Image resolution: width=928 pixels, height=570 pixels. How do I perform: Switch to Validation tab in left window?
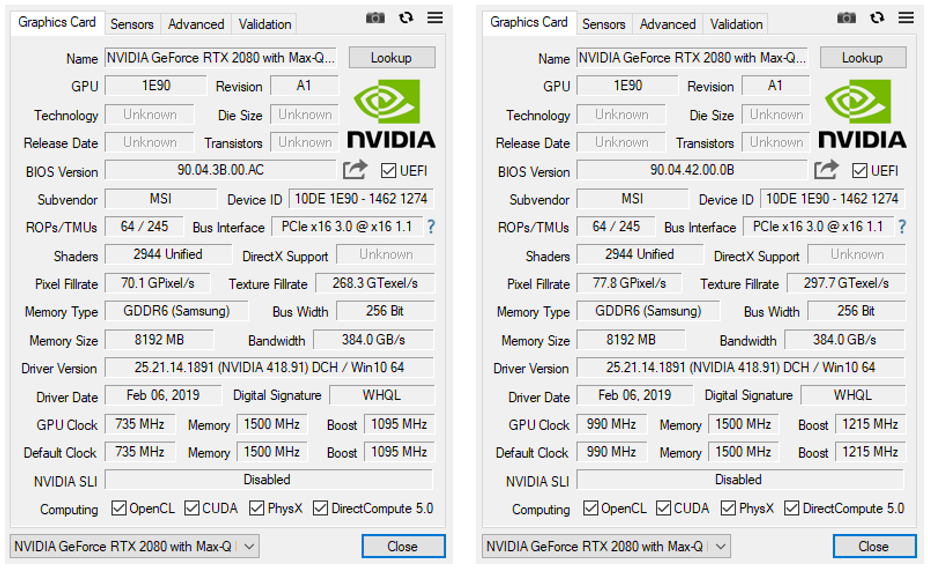265,24
